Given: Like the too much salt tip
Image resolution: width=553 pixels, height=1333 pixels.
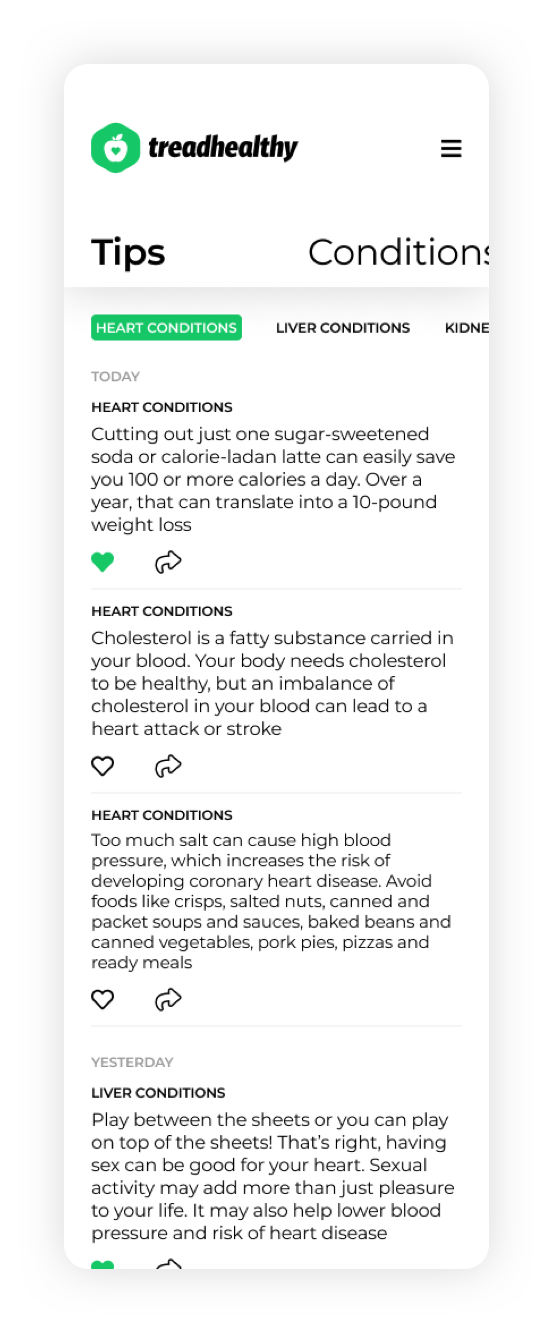Looking at the screenshot, I should point(103,999).
